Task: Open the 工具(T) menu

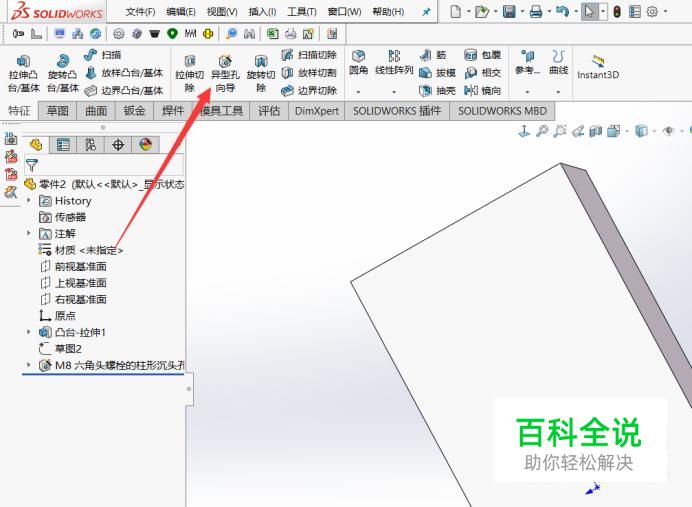Action: click(x=302, y=12)
